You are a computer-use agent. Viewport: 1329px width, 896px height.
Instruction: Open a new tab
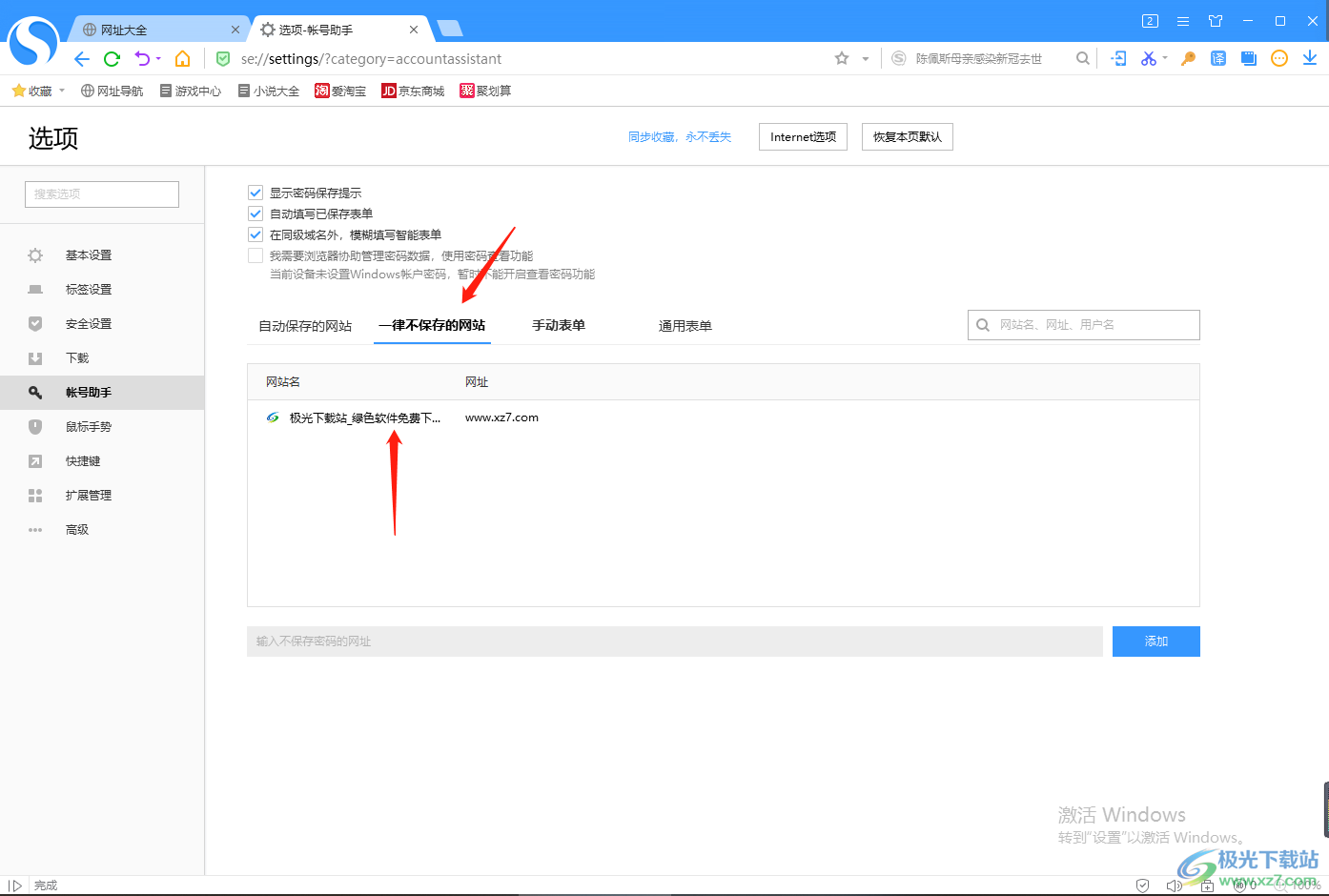tap(450, 29)
